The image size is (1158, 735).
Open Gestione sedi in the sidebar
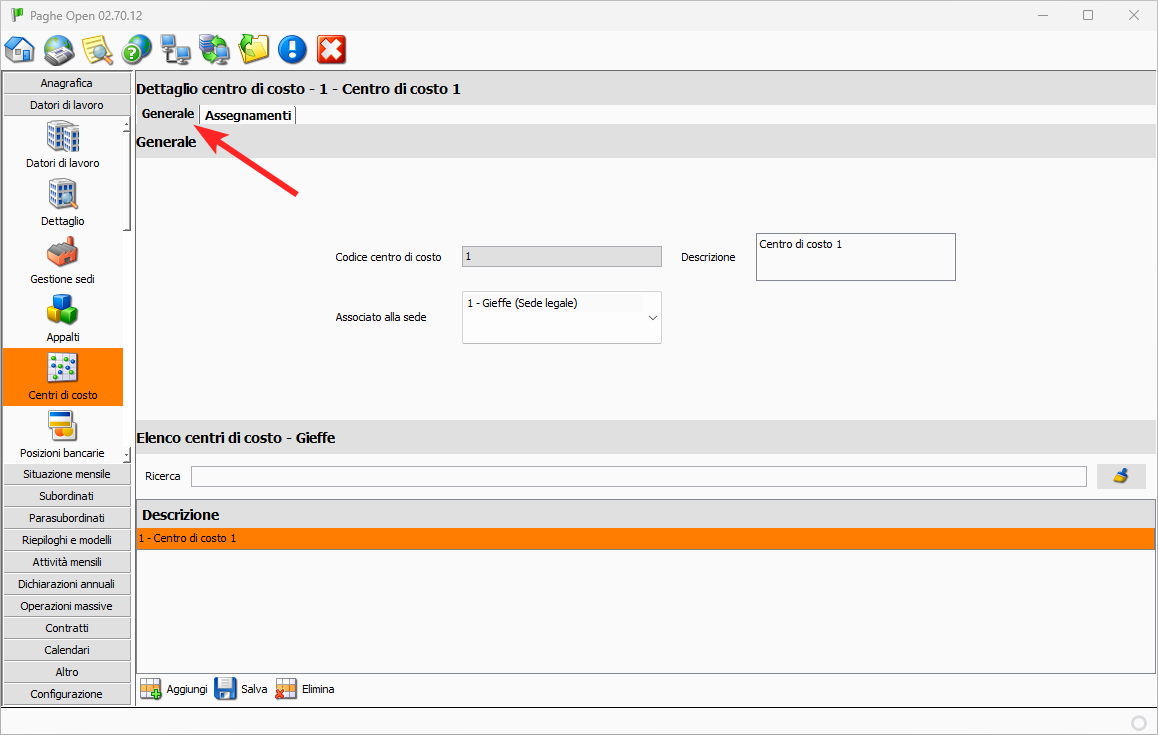click(x=63, y=261)
